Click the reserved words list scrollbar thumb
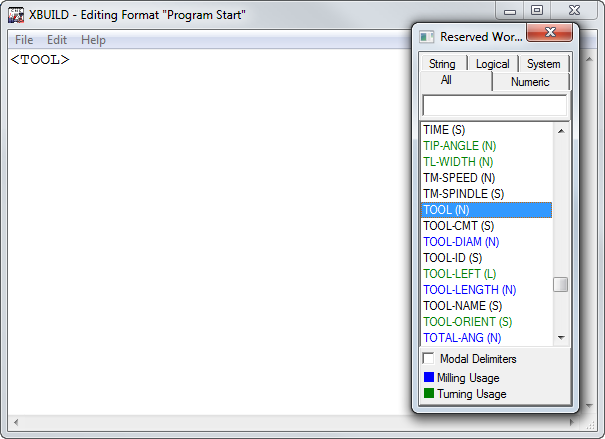Viewport: 605px width, 439px height. coord(561,285)
